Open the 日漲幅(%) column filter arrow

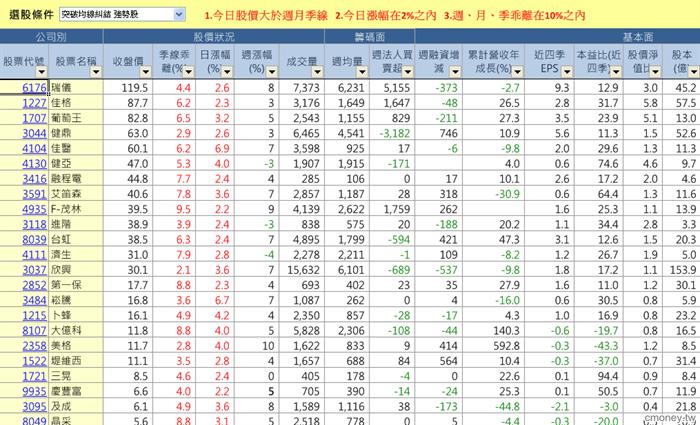click(227, 72)
